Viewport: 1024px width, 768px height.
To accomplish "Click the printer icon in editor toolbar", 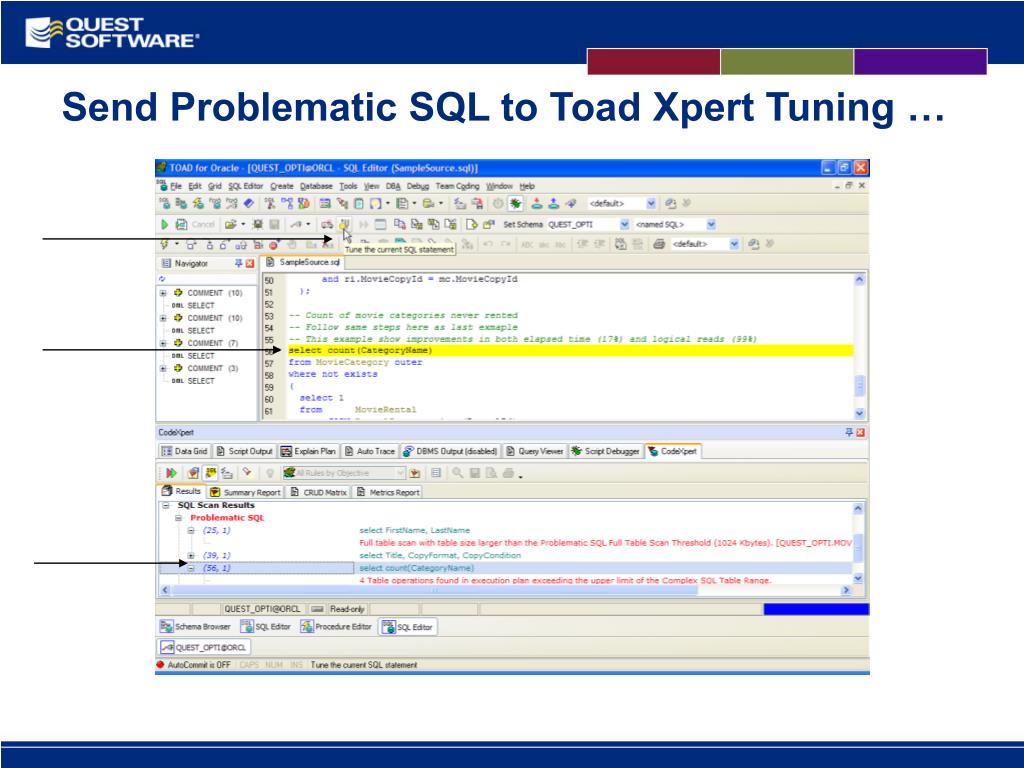I will (658, 244).
